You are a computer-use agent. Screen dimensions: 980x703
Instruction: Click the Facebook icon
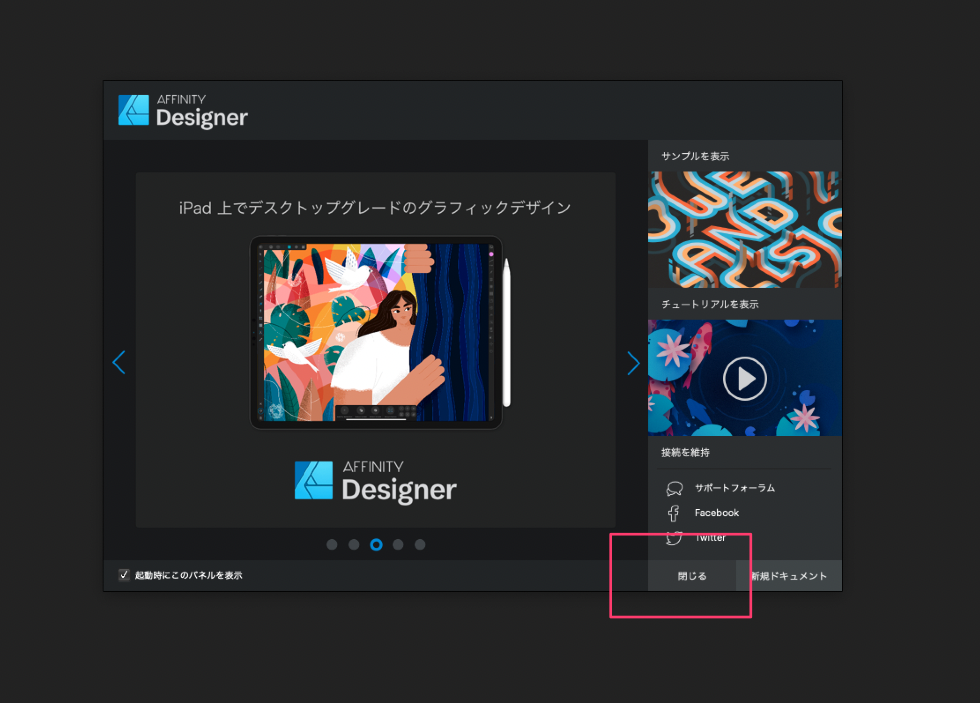point(673,514)
